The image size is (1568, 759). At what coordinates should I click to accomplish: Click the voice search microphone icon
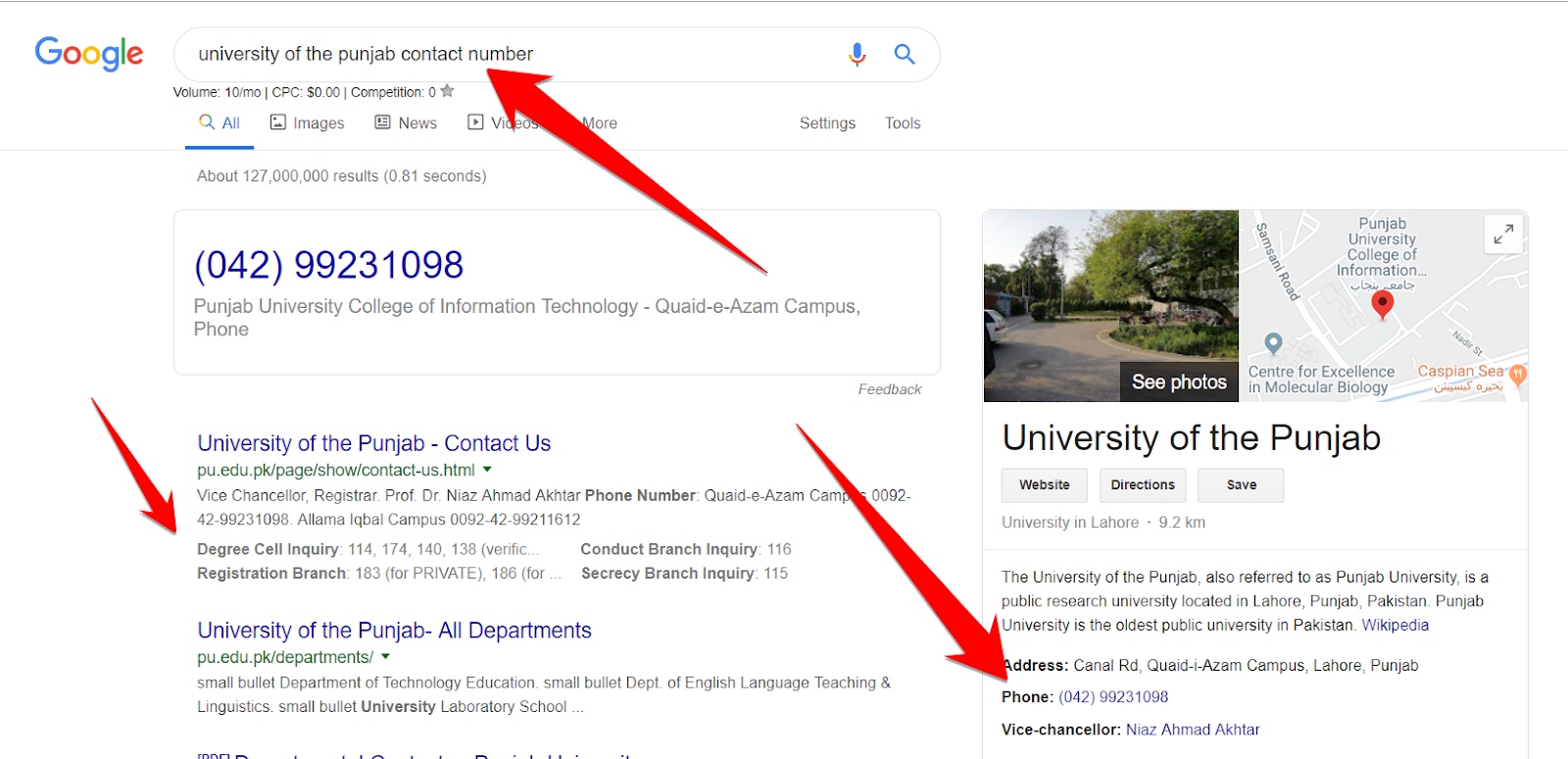point(857,54)
